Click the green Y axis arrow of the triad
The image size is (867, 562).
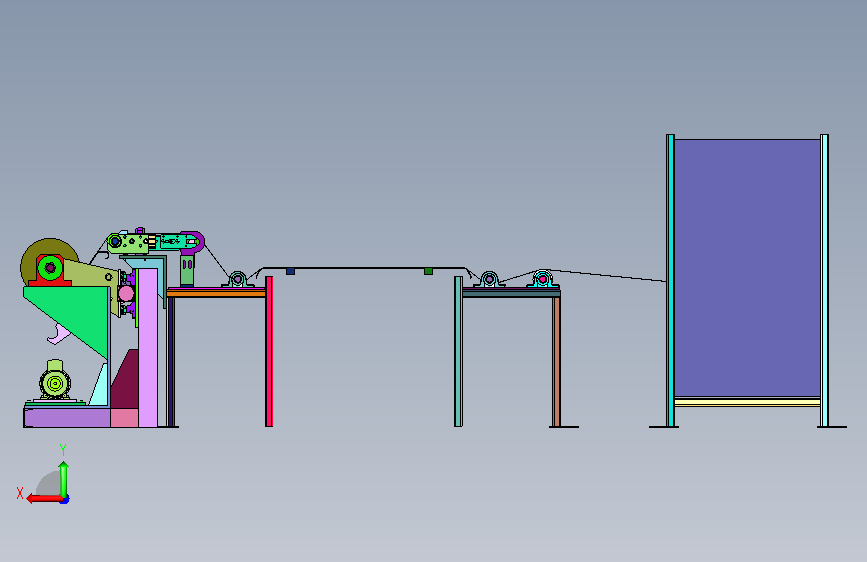(x=64, y=480)
